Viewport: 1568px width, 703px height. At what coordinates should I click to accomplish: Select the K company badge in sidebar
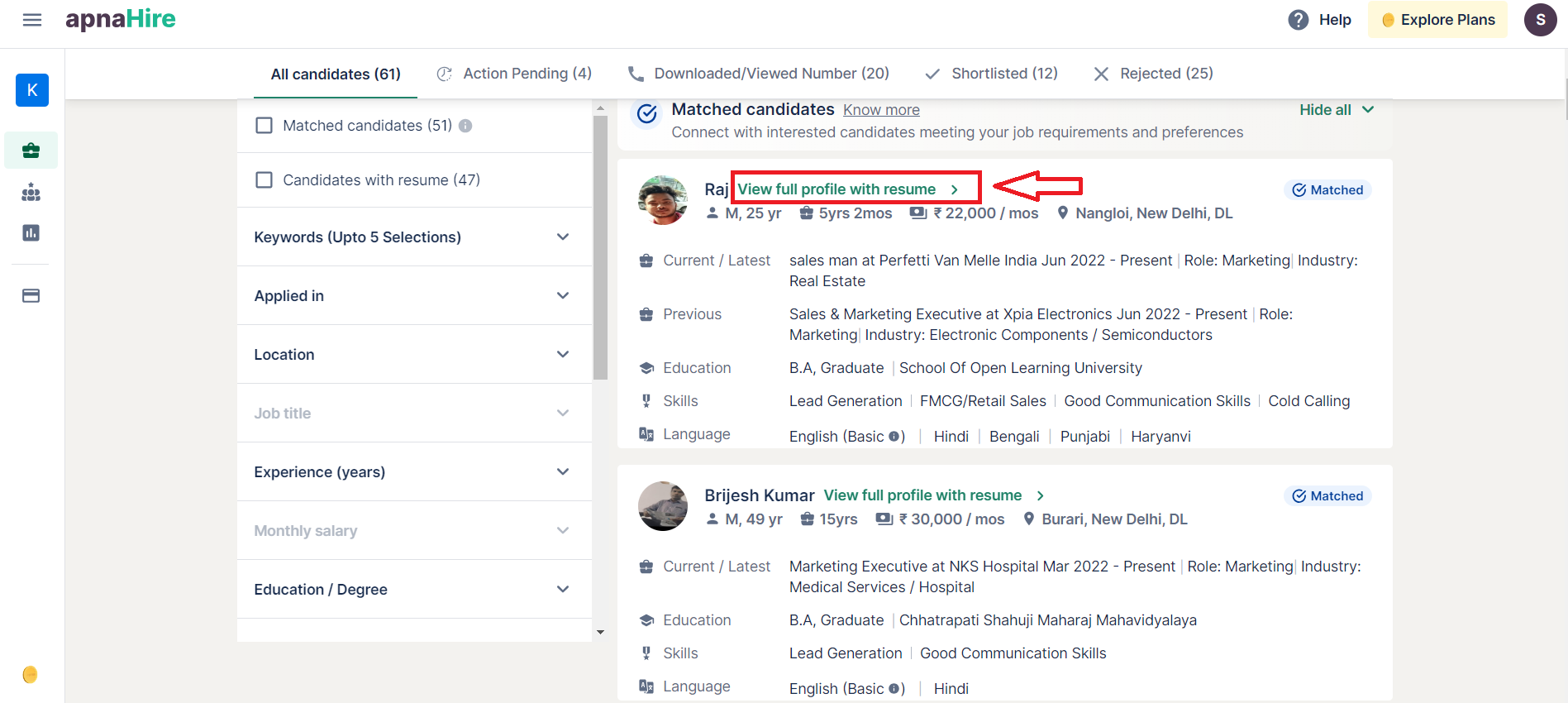tap(32, 90)
